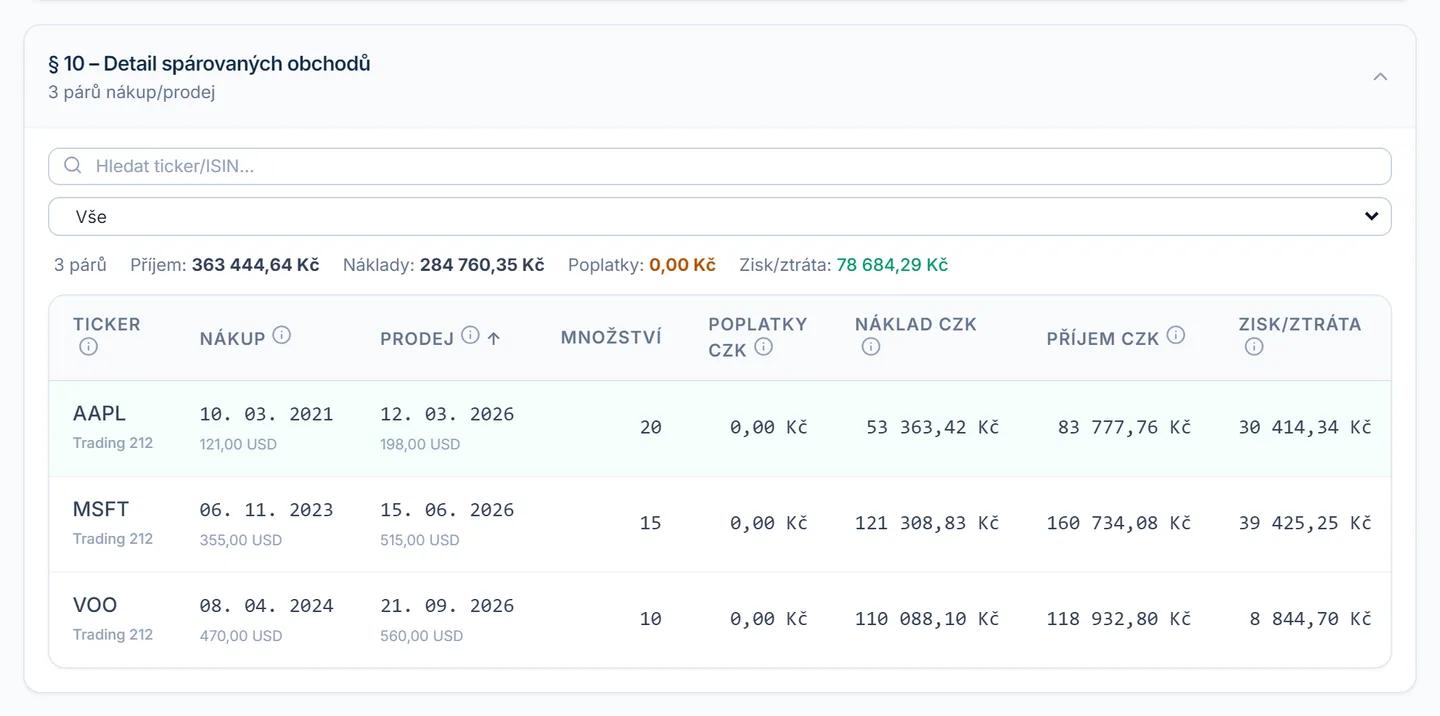
Task: Click MSFT sale date 15. 06. 2026
Action: click(447, 510)
